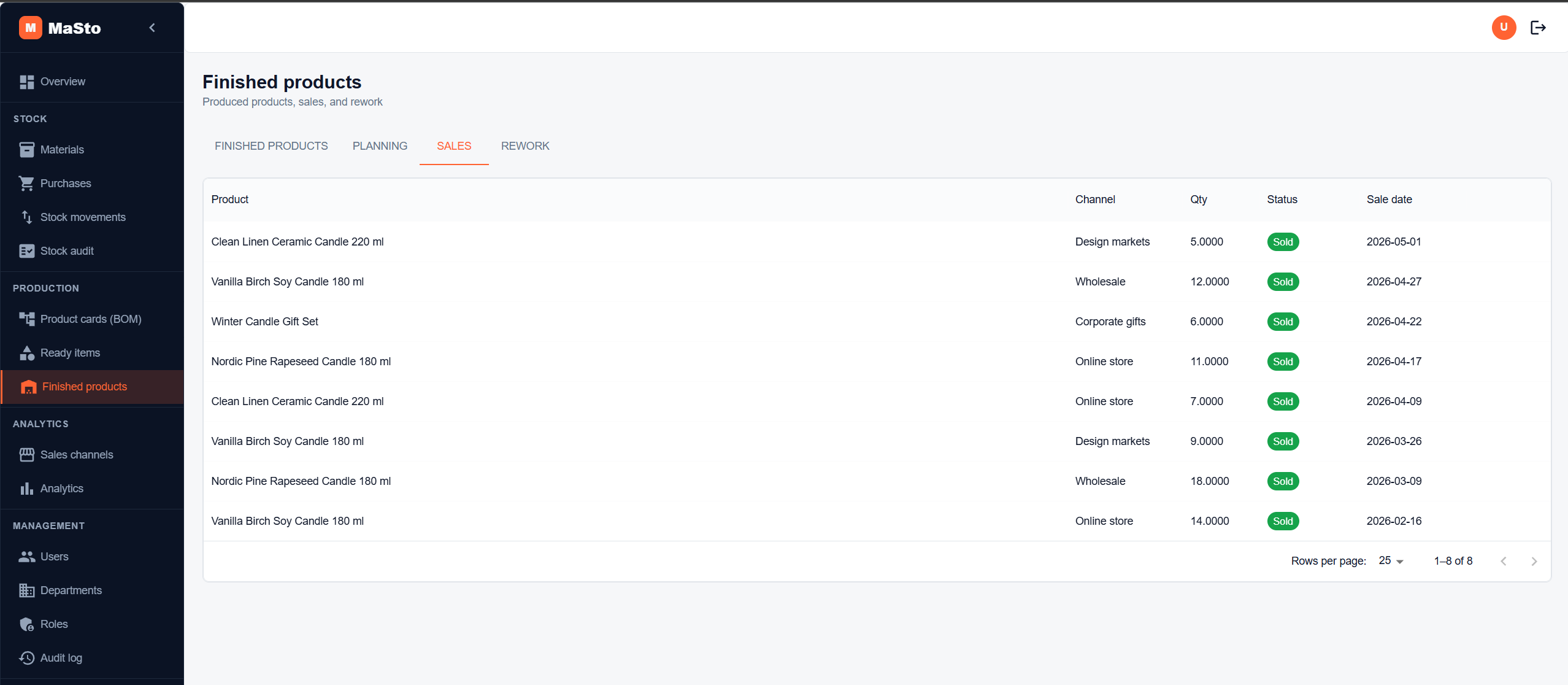This screenshot has width=1568, height=685.
Task: Click the Stock movements arrows icon
Action: (26, 217)
